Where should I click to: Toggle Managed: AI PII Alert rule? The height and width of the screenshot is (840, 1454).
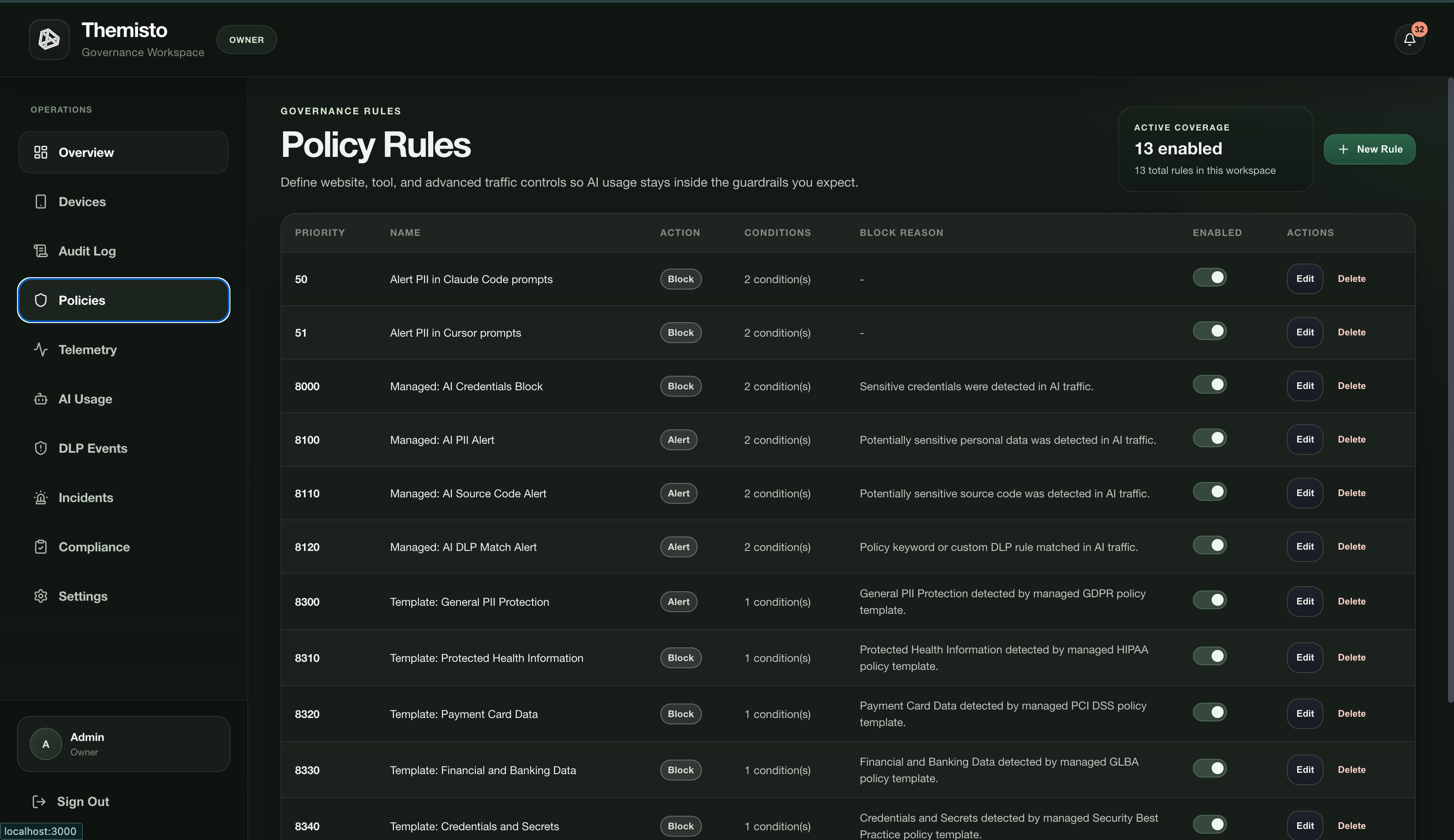(x=1210, y=438)
